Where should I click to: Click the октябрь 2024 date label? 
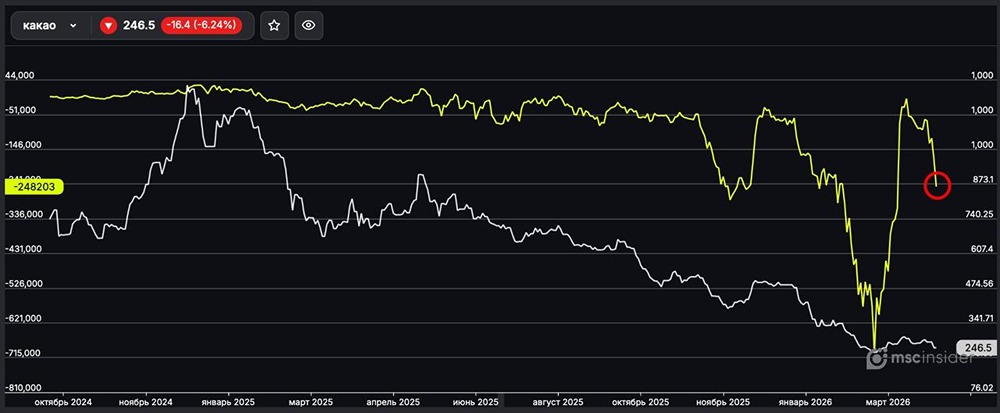pyautogui.click(x=63, y=401)
